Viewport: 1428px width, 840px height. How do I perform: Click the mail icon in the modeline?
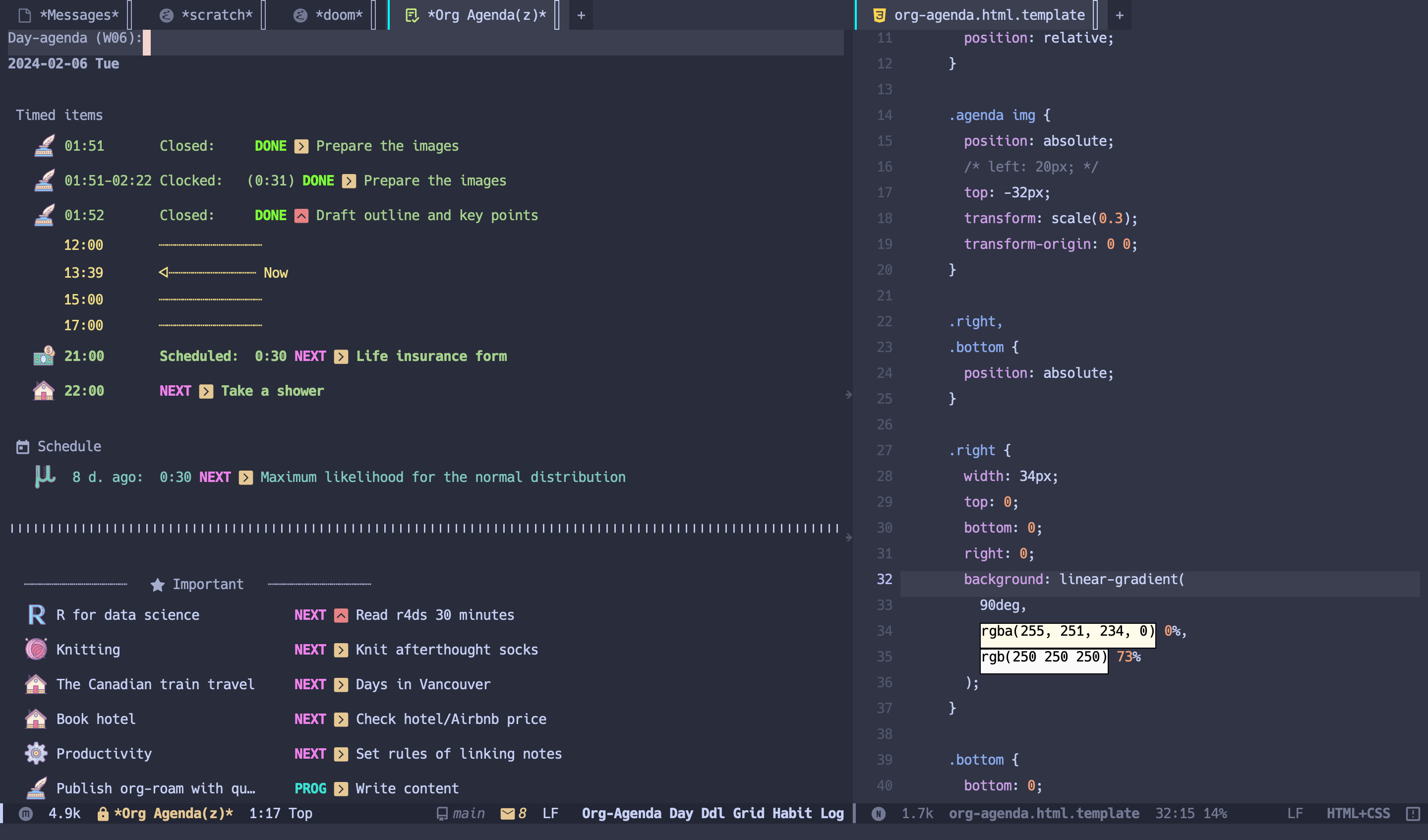pyautogui.click(x=507, y=813)
